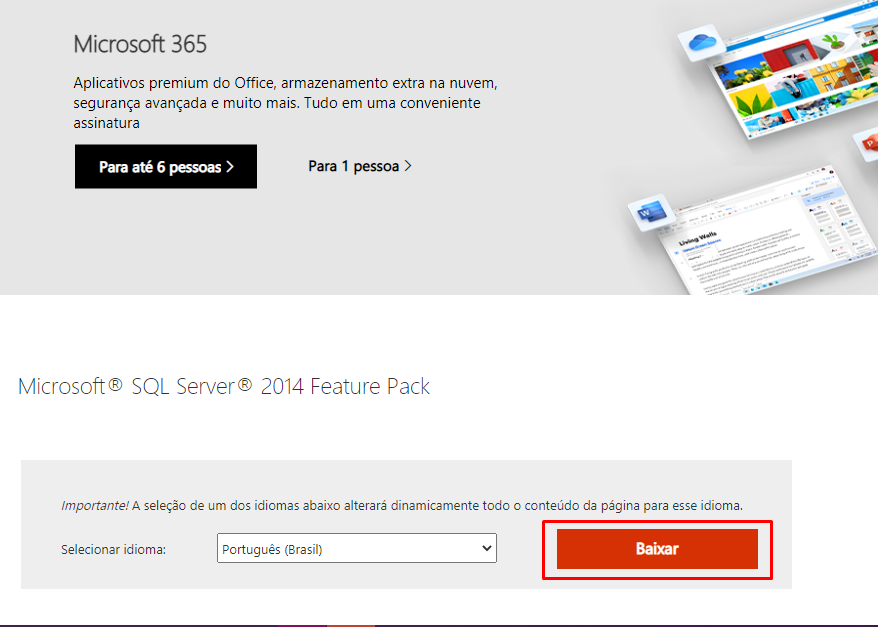Follow the Para 1 pessoa link
The image size is (878, 627).
pyautogui.click(x=353, y=166)
